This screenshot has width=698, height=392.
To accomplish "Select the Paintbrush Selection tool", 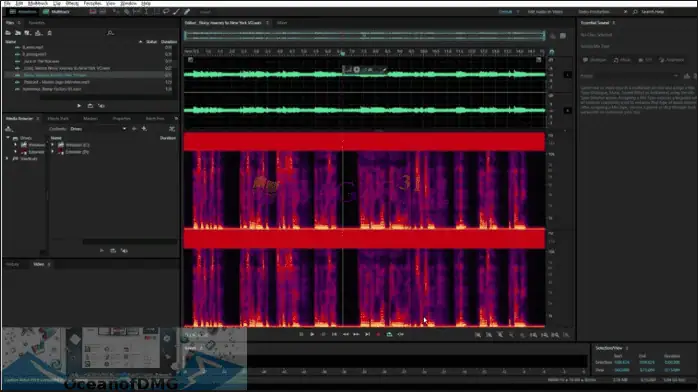I will (176, 12).
